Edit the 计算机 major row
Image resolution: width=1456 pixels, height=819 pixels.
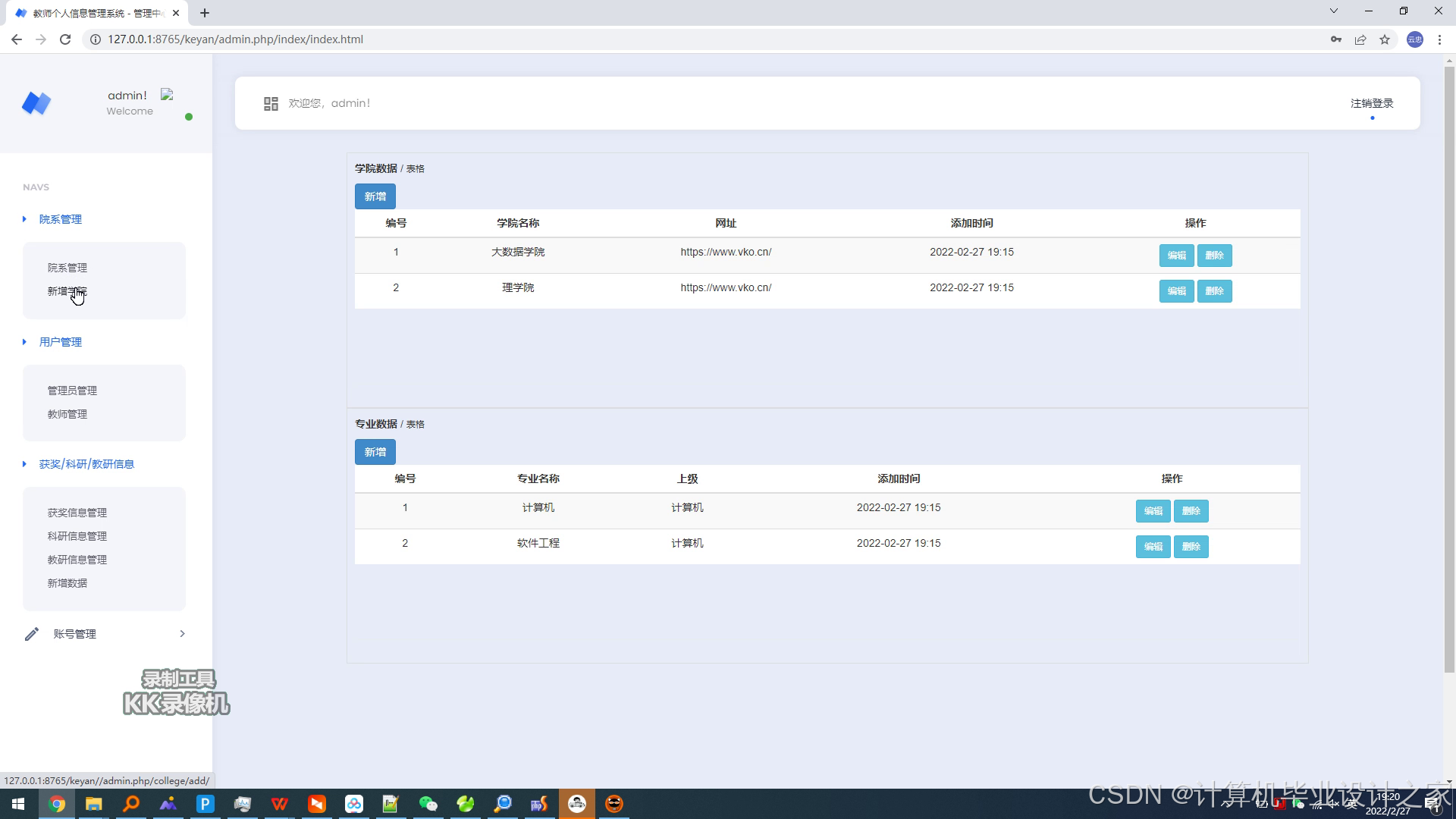click(1153, 511)
